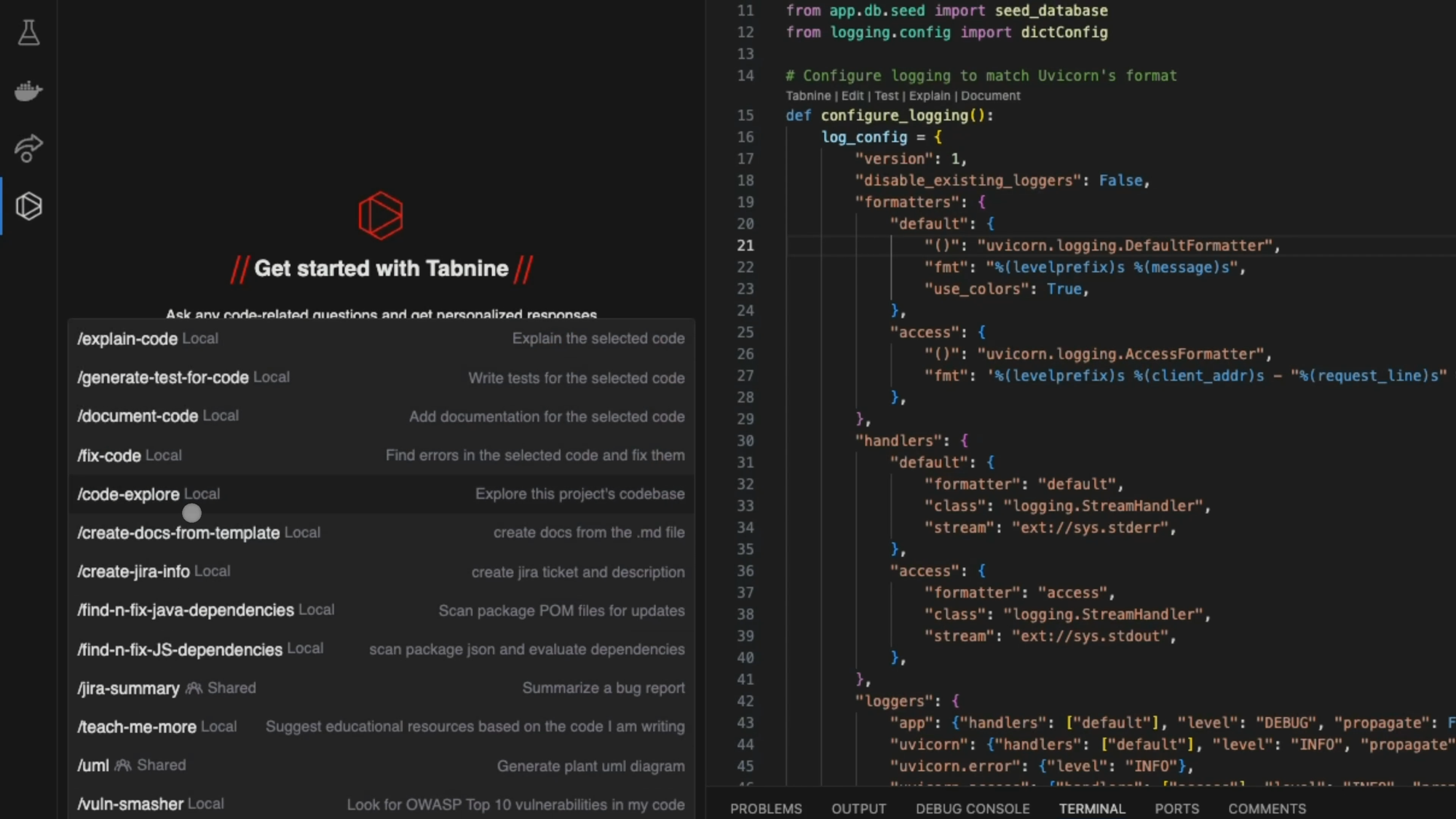Open the Docker whale icon in activity bar

click(x=28, y=91)
